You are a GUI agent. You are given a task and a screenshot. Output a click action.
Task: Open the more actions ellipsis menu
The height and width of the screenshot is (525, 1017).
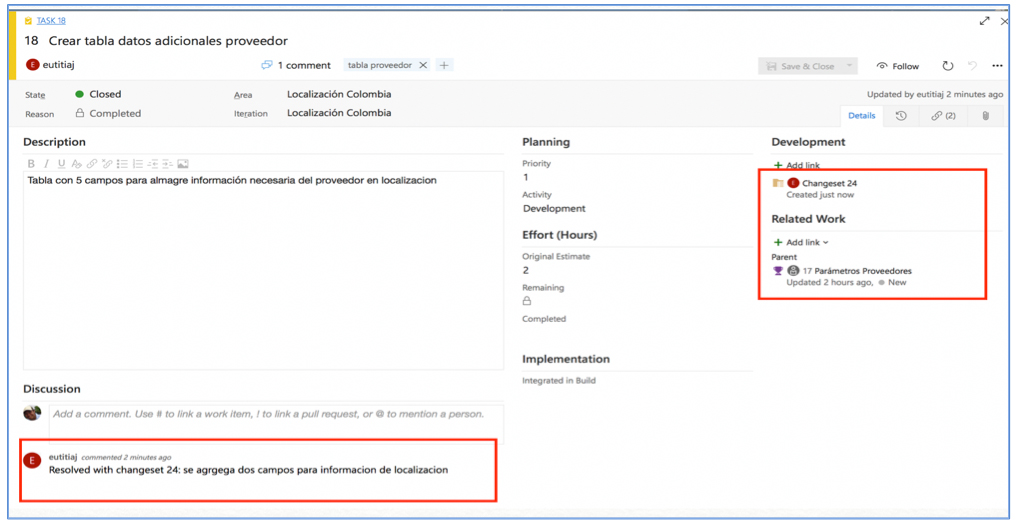998,66
